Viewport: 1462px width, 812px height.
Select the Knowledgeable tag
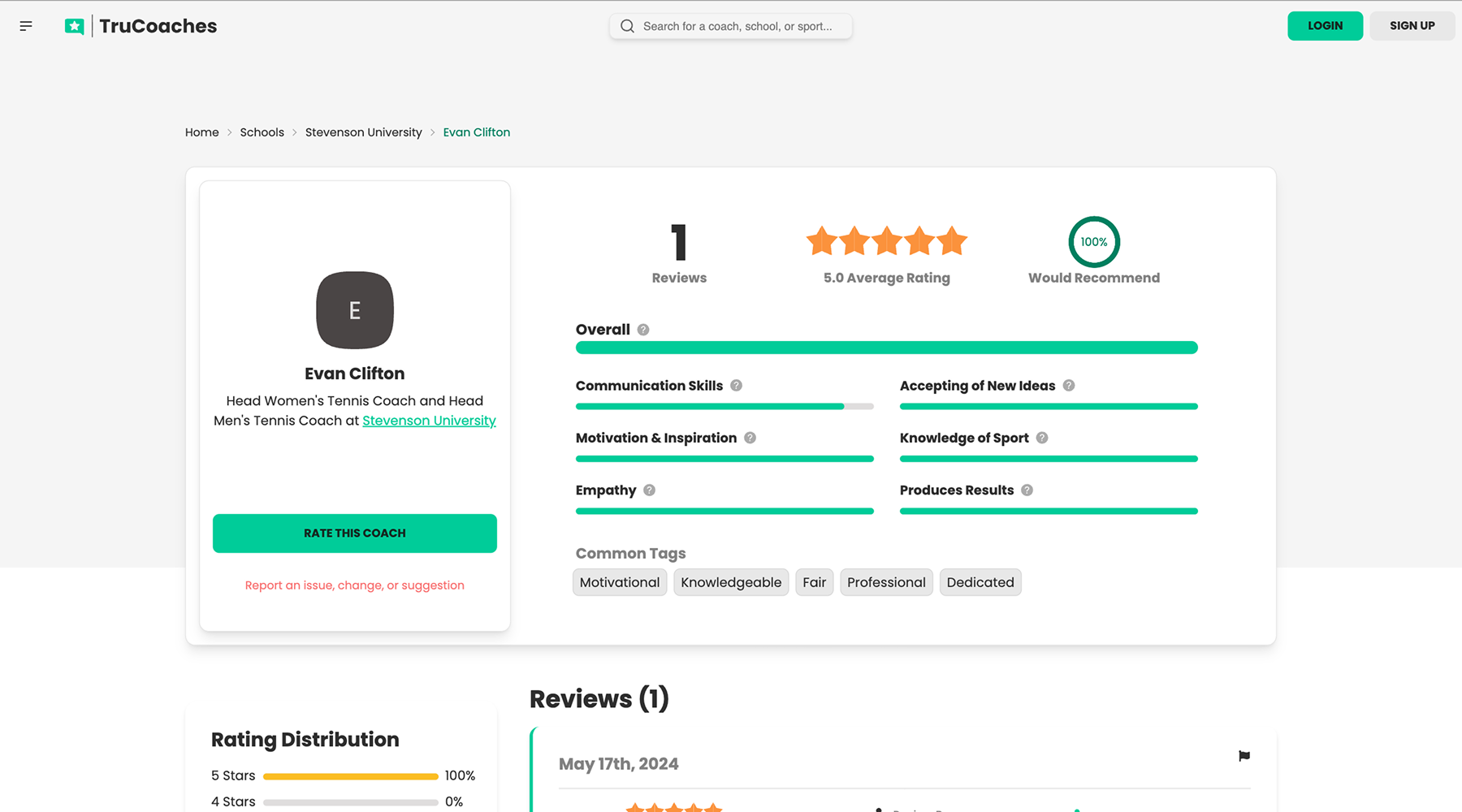(x=730, y=582)
